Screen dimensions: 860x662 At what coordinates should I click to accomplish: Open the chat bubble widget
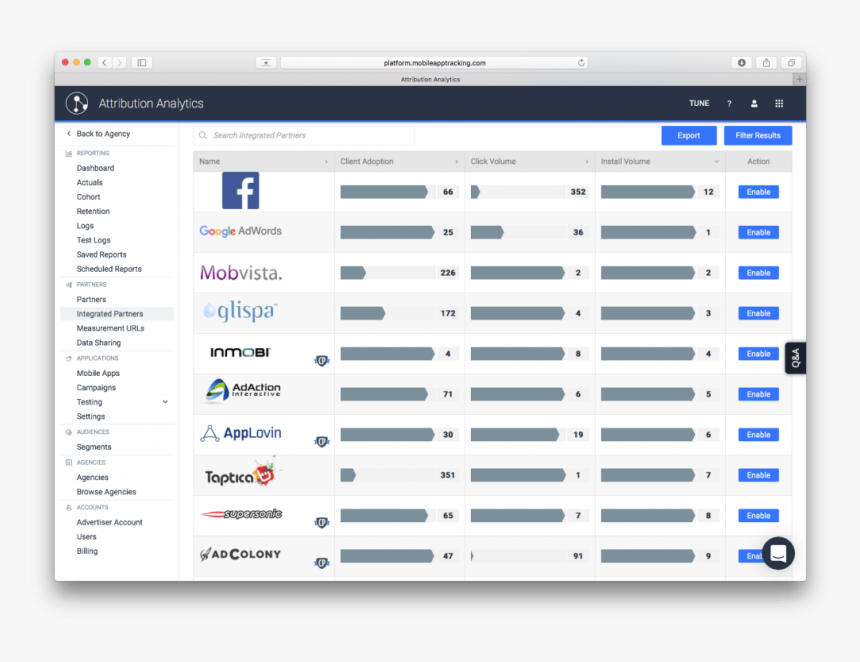pos(778,553)
